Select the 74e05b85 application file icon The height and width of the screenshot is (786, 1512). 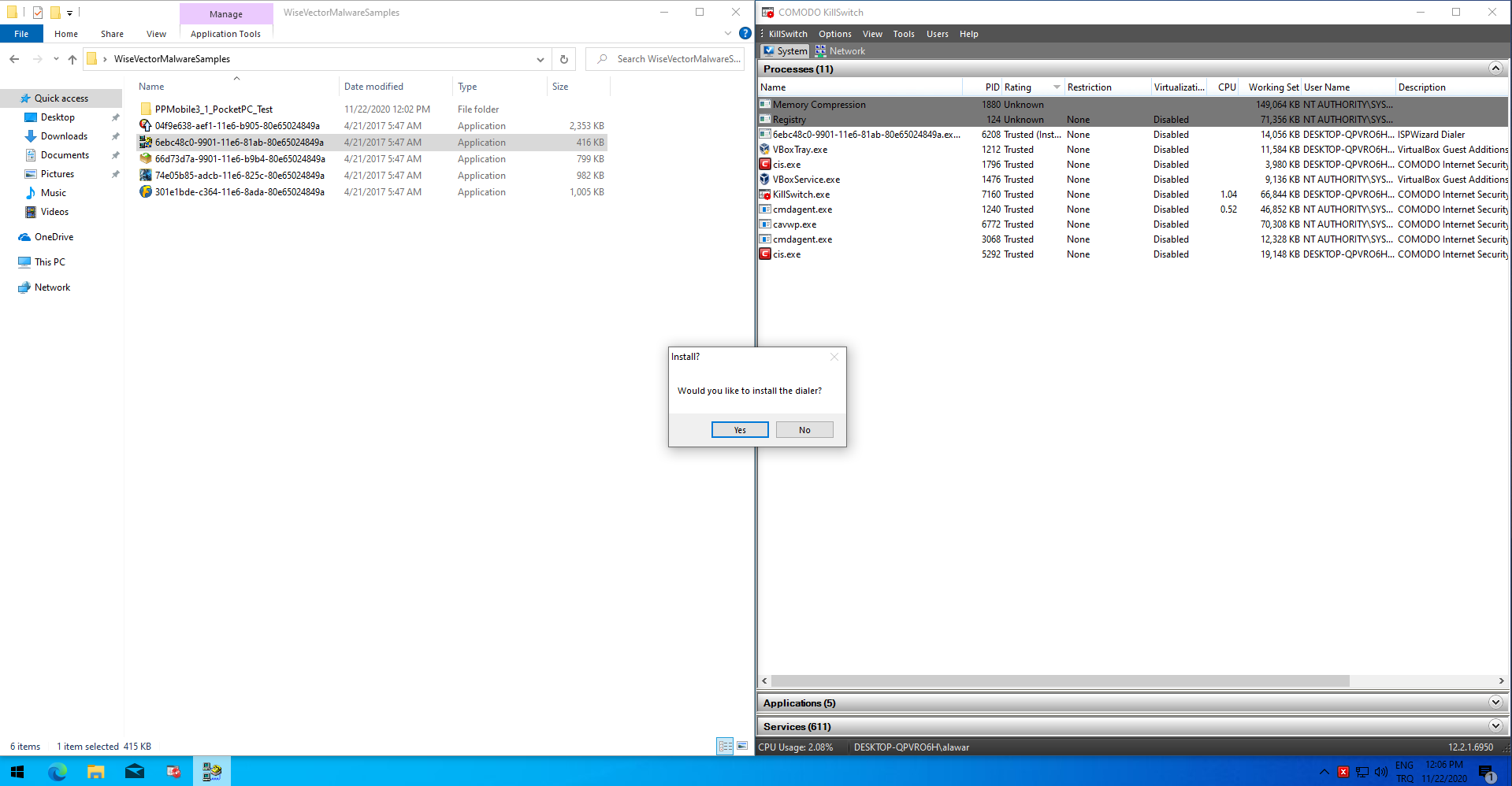pyautogui.click(x=146, y=176)
